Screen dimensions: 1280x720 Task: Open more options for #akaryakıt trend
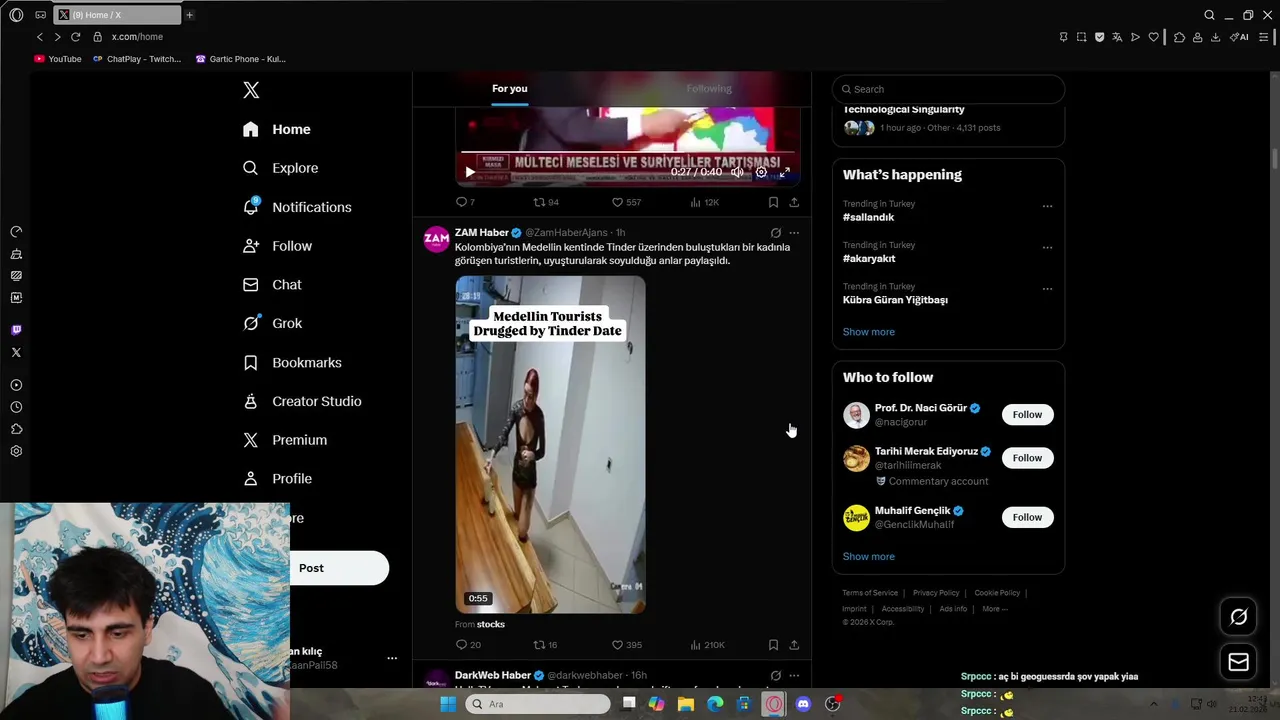1047,247
